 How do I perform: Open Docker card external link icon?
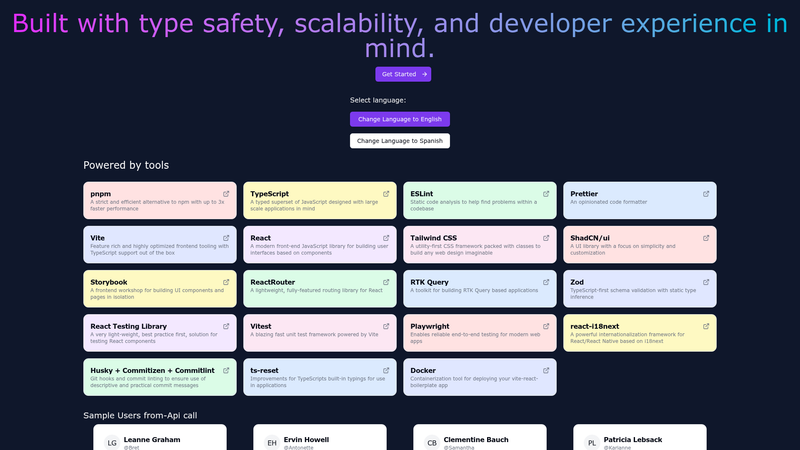coord(546,370)
